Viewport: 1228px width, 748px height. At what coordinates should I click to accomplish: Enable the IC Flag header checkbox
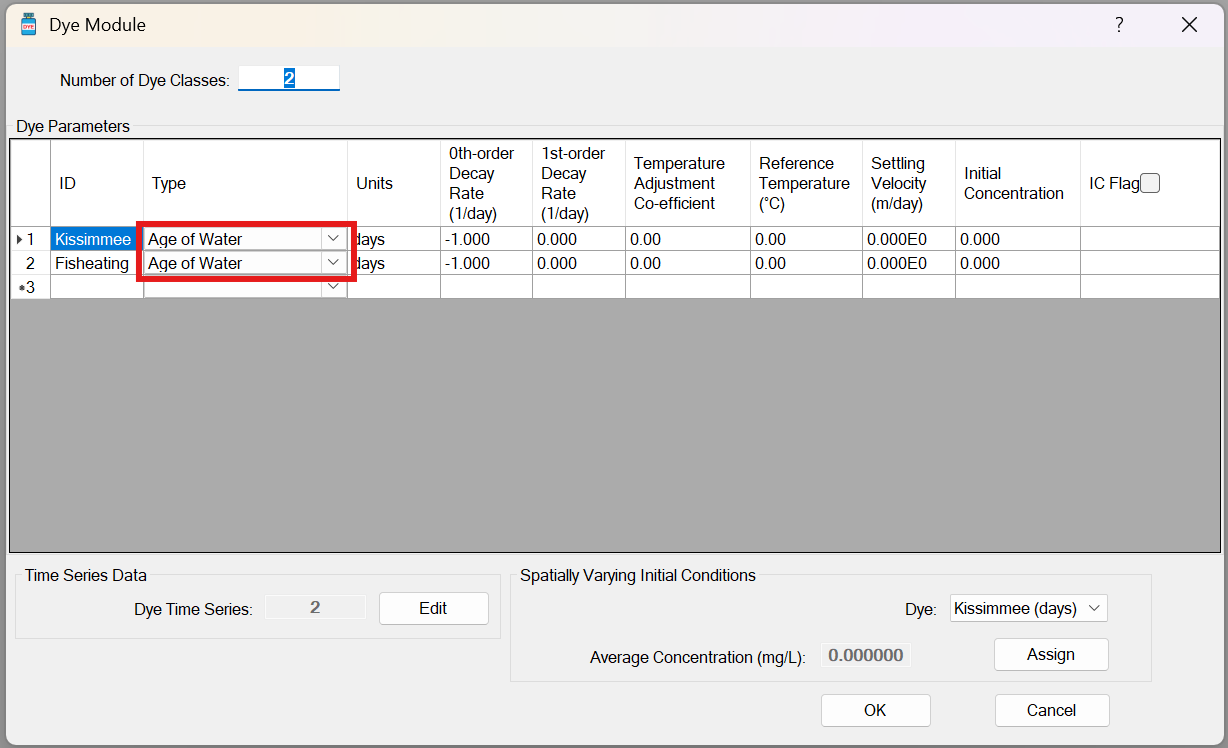pos(1150,183)
